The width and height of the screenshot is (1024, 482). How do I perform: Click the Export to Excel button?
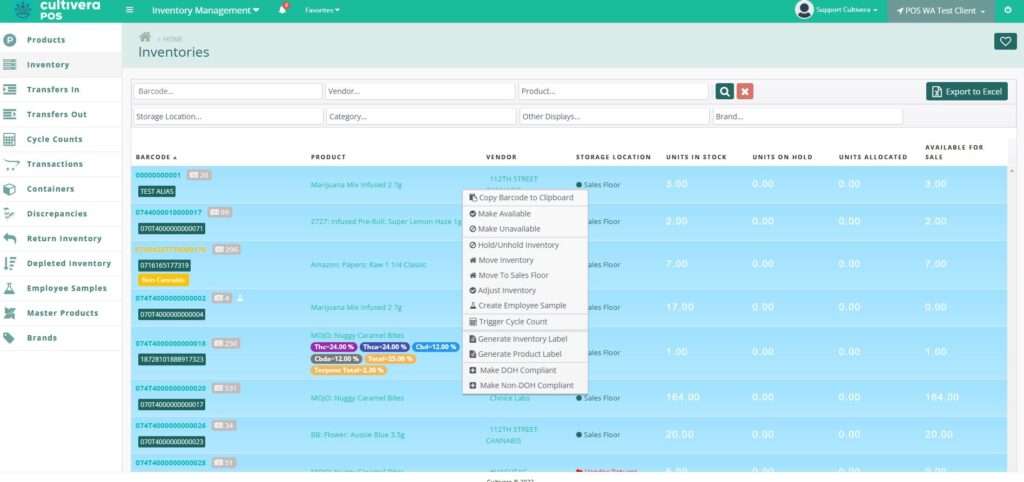click(966, 92)
